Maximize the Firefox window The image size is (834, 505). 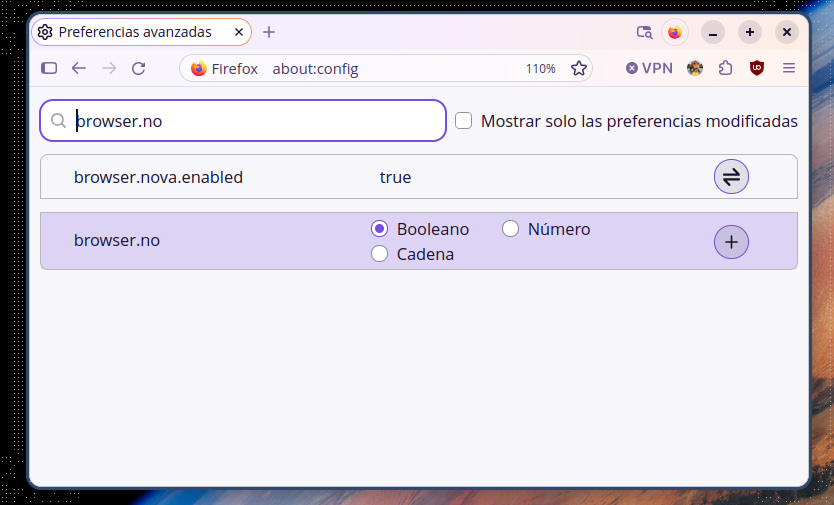750,32
